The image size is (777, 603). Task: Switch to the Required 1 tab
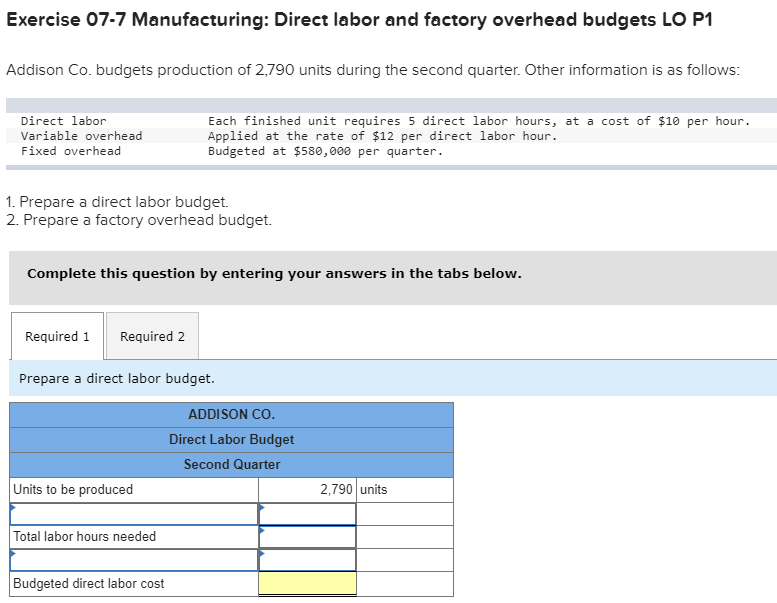[57, 336]
